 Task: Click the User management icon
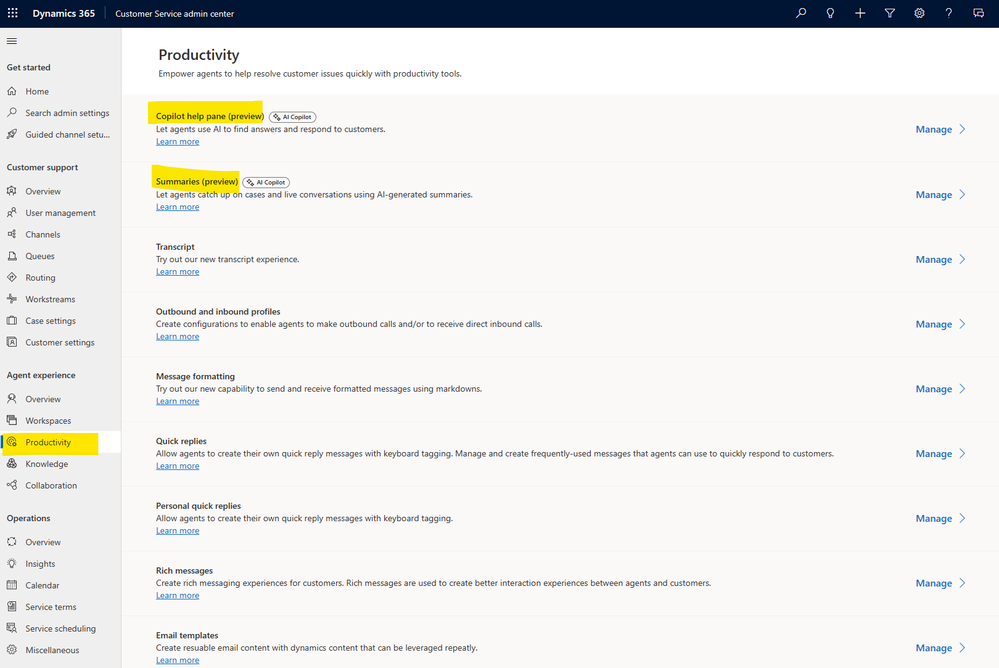(x=11, y=212)
